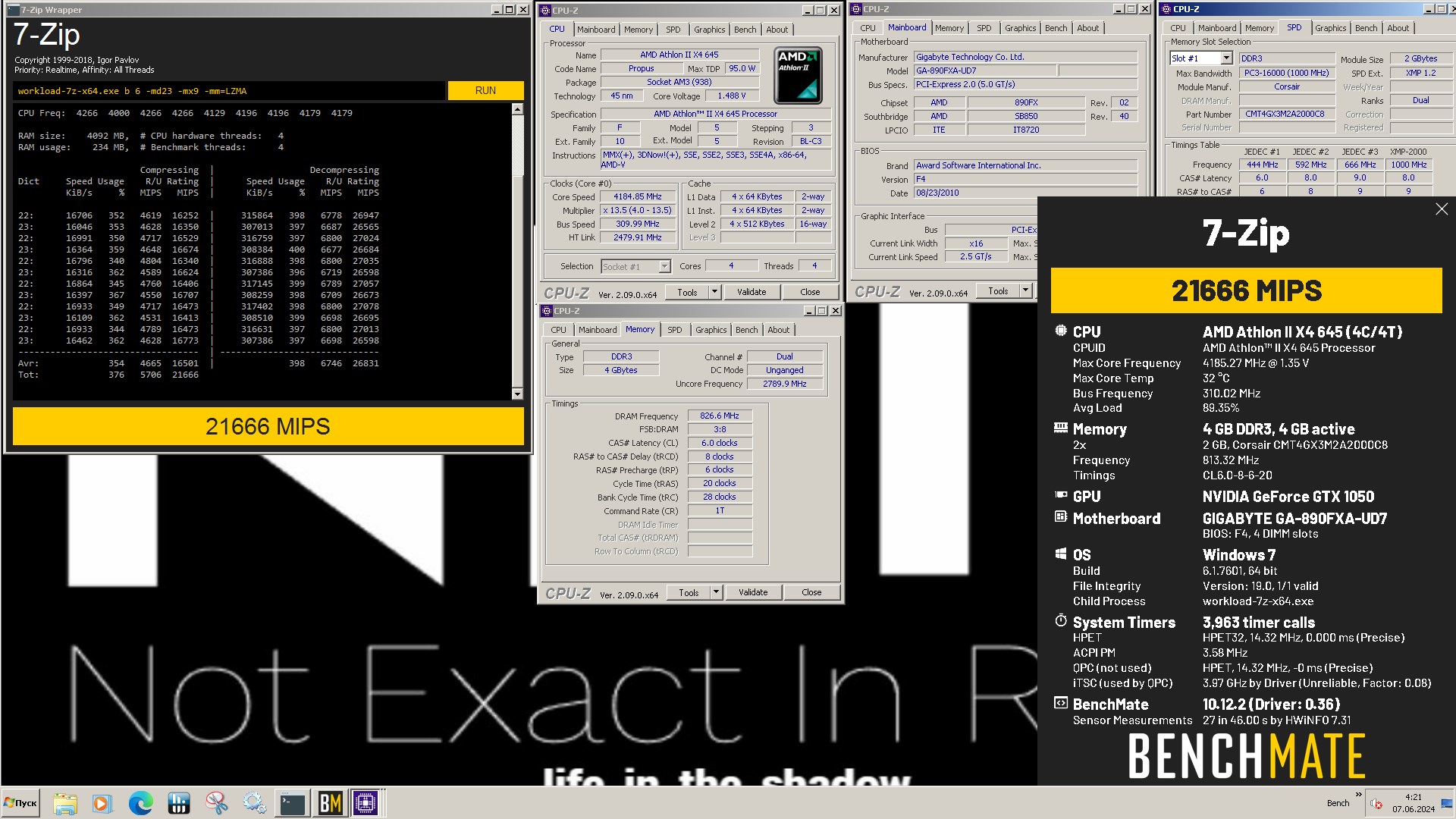Switch to the console window taskbar button
Image resolution: width=1456 pixels, height=819 pixels.
[x=293, y=803]
